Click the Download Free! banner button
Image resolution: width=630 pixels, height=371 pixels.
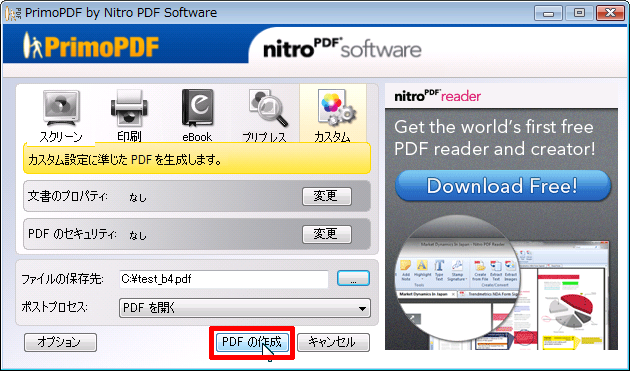[x=503, y=186]
